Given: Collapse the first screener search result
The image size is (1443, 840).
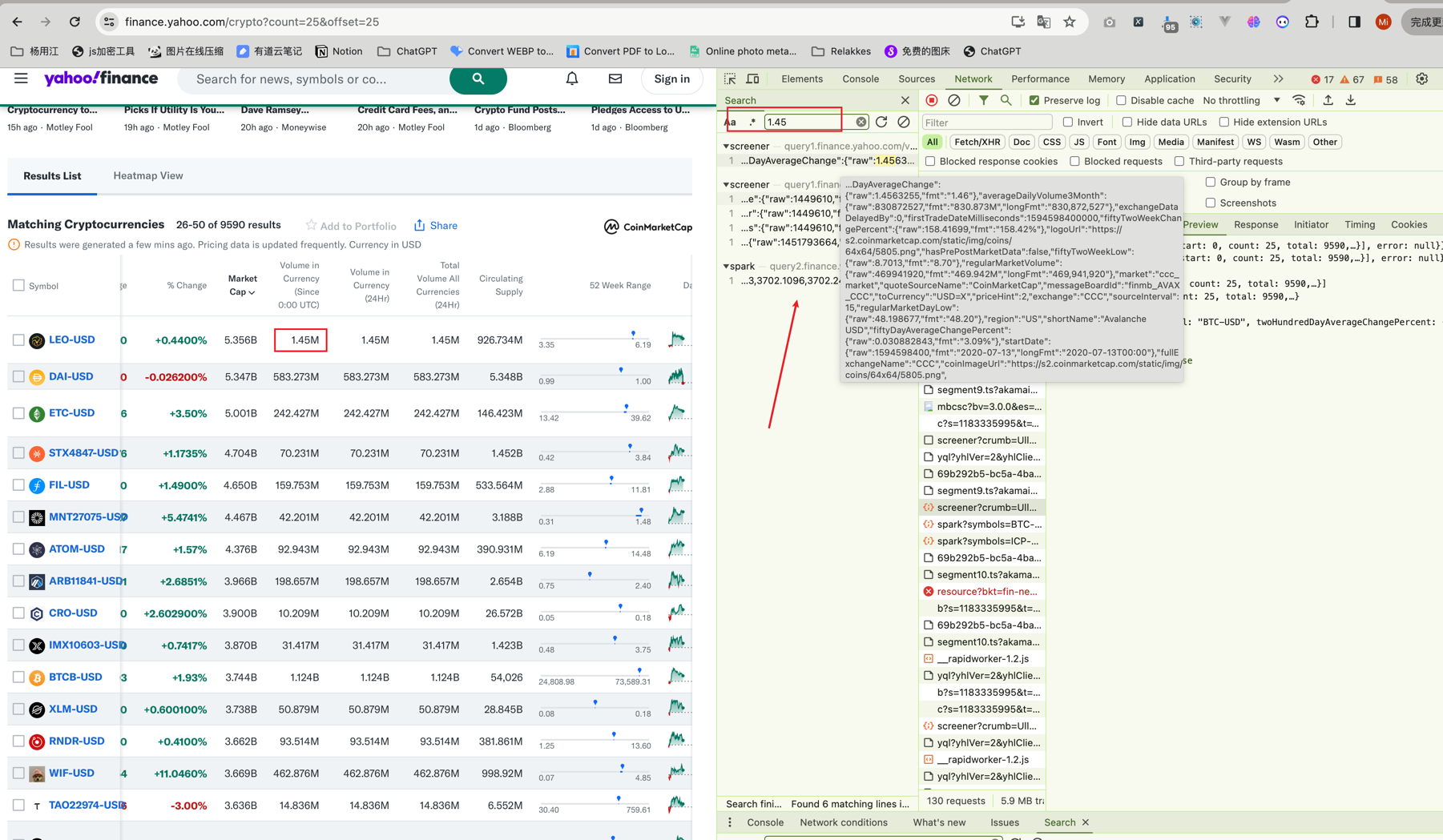Looking at the screenshot, I should [726, 146].
